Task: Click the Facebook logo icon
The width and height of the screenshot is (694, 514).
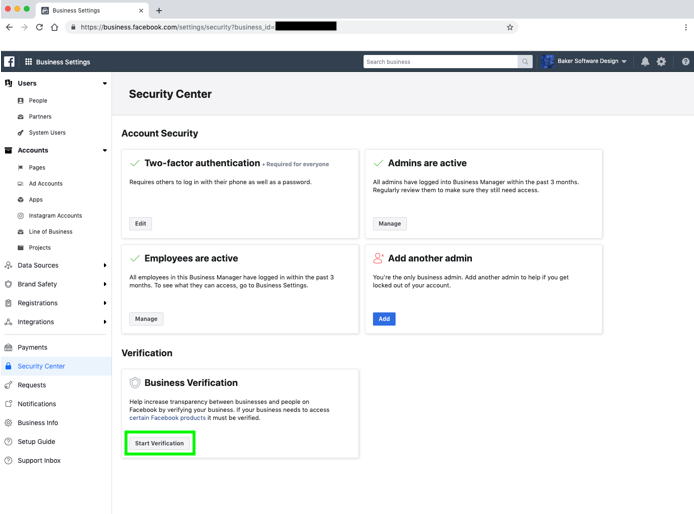Action: pos(9,62)
